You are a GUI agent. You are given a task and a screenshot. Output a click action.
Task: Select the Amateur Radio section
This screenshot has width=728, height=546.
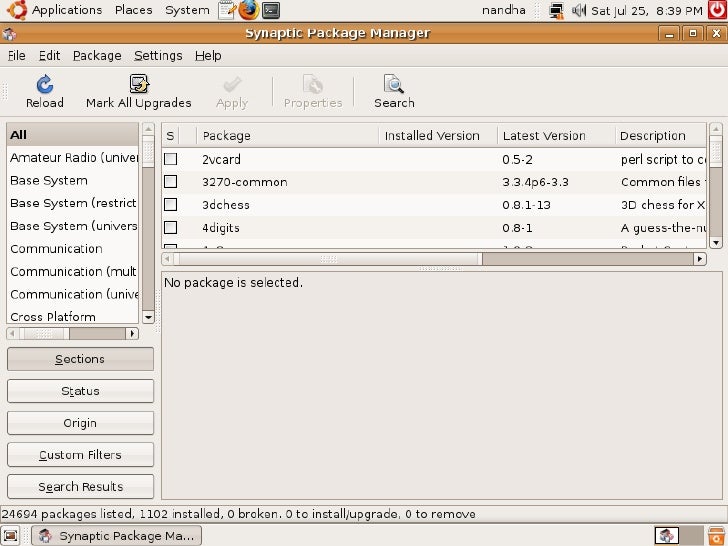[72, 157]
